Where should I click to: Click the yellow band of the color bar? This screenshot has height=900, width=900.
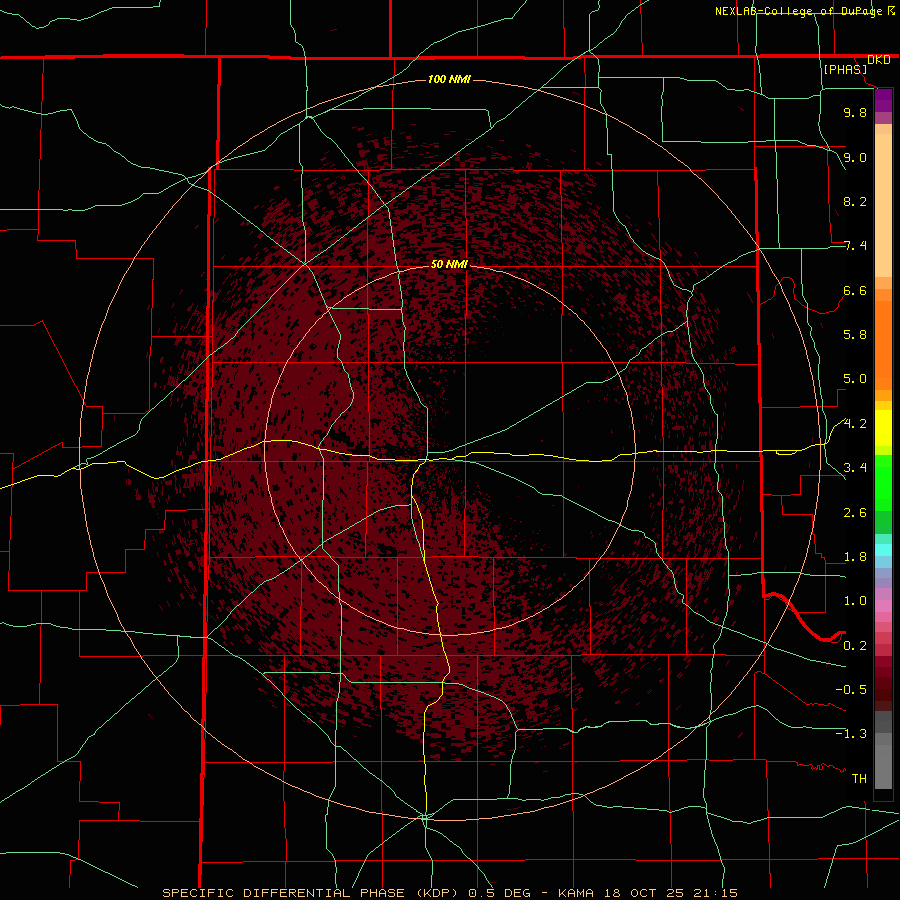click(883, 428)
